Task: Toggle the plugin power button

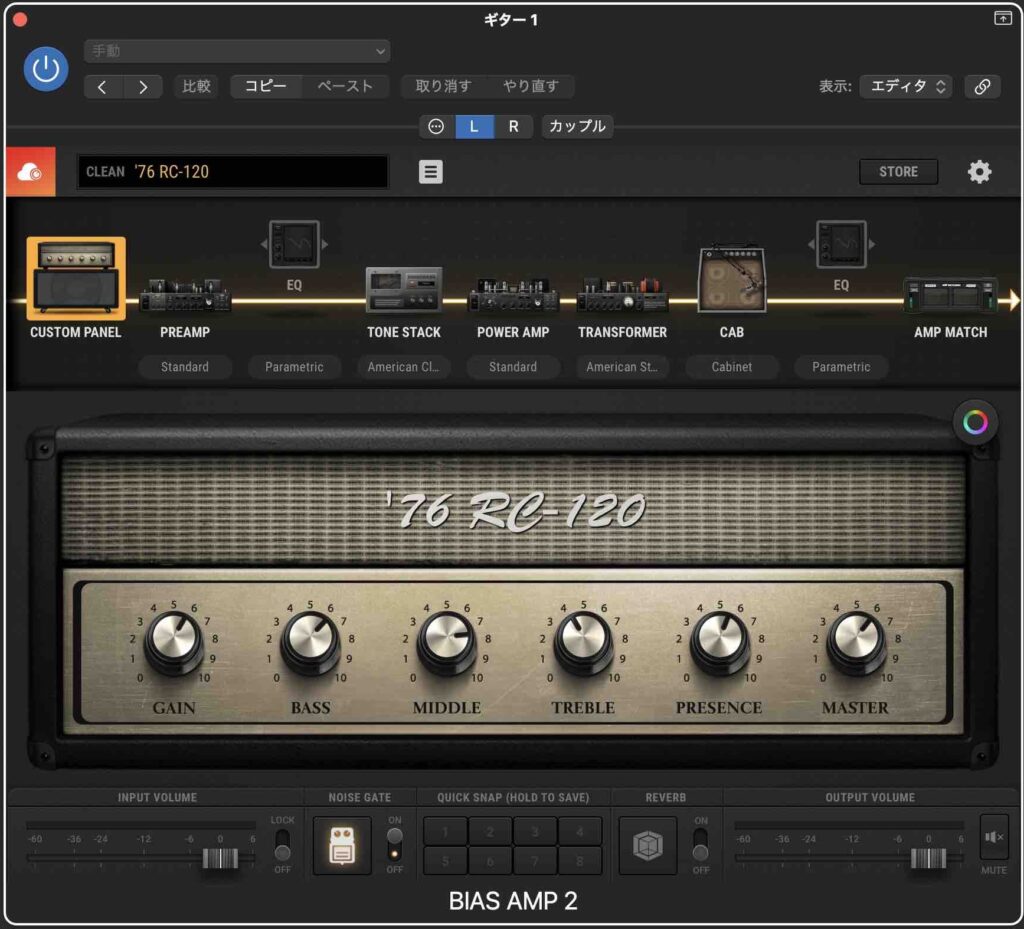Action: coord(46,69)
